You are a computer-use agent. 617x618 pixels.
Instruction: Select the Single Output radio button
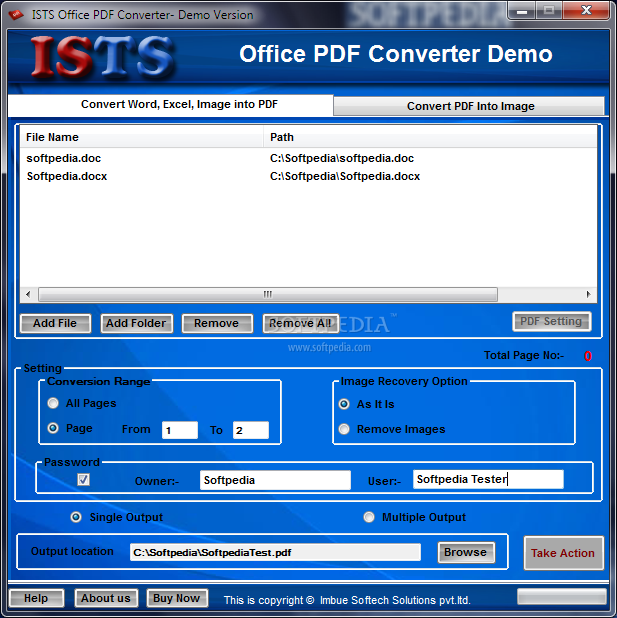point(76,517)
